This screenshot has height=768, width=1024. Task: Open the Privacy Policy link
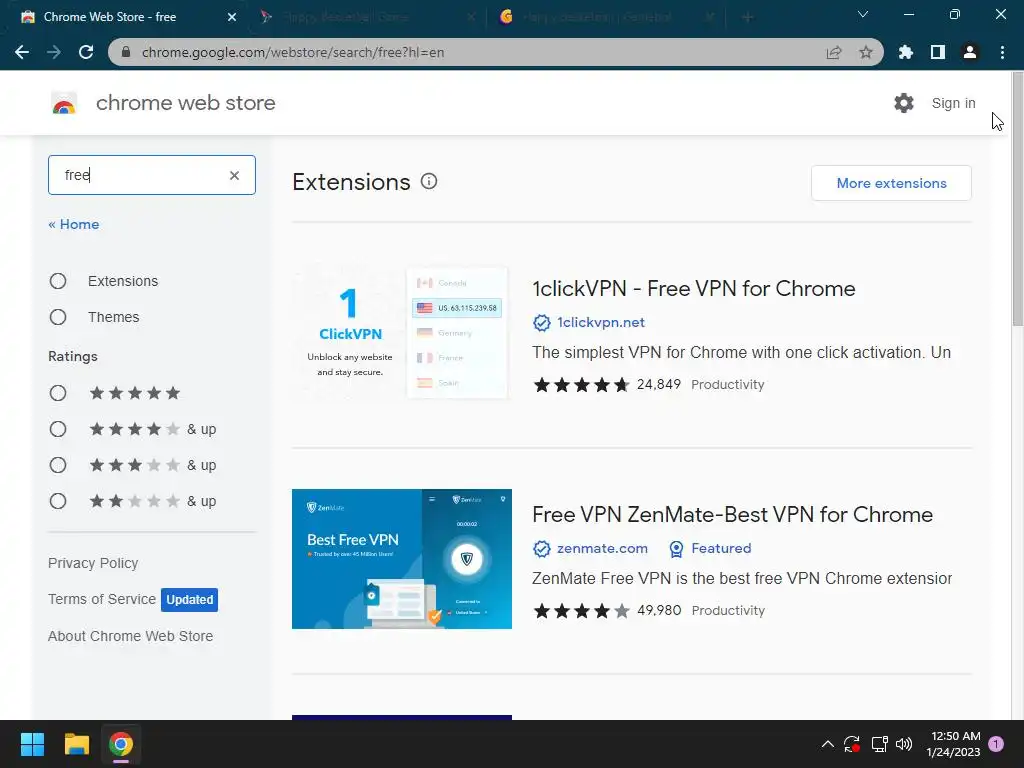[x=93, y=564]
